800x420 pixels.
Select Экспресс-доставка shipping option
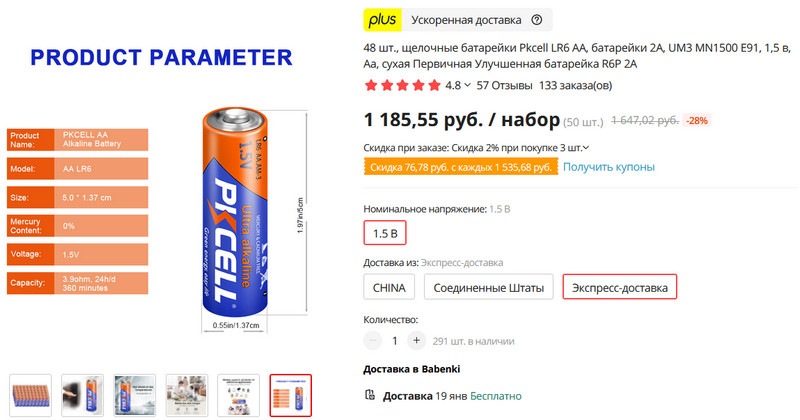(619, 287)
